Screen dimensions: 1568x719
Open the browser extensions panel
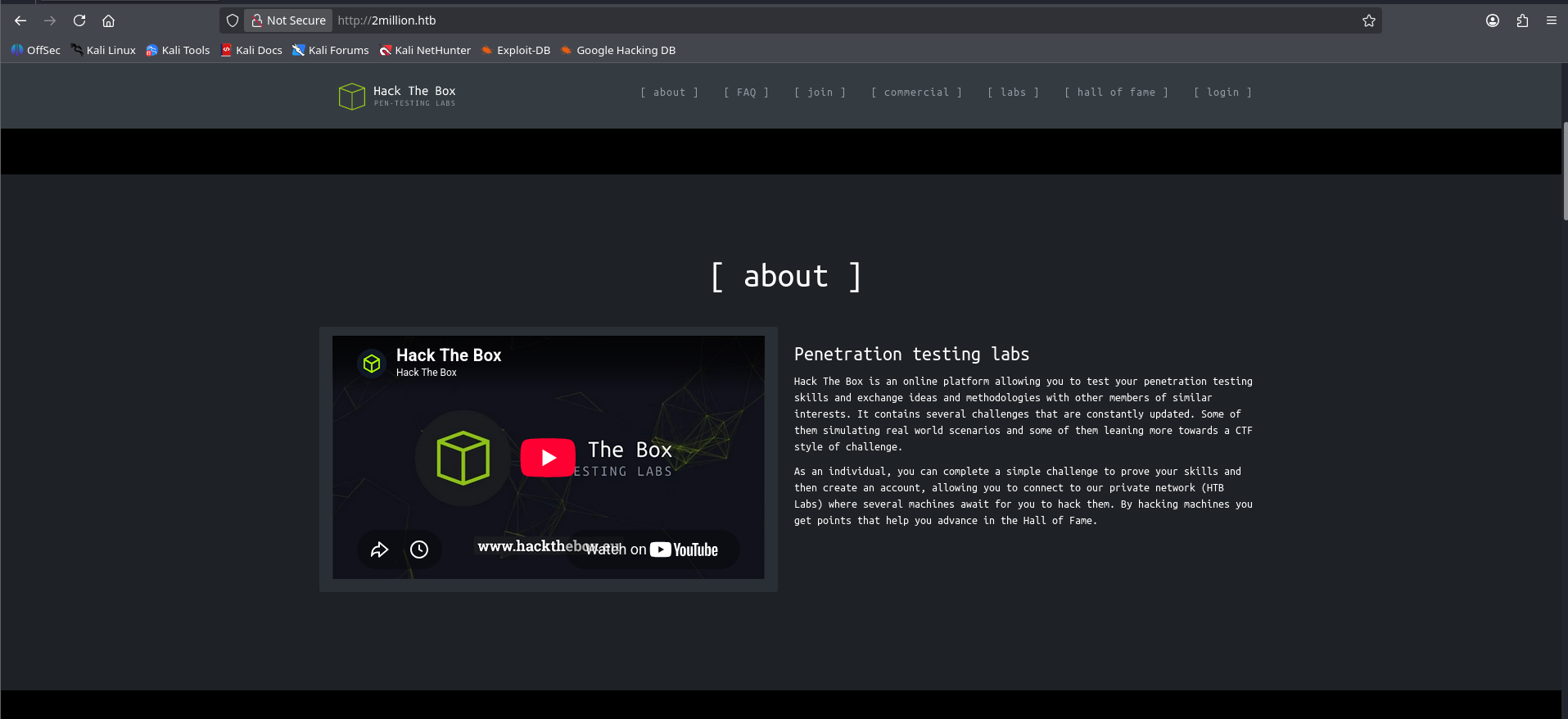tap(1522, 20)
